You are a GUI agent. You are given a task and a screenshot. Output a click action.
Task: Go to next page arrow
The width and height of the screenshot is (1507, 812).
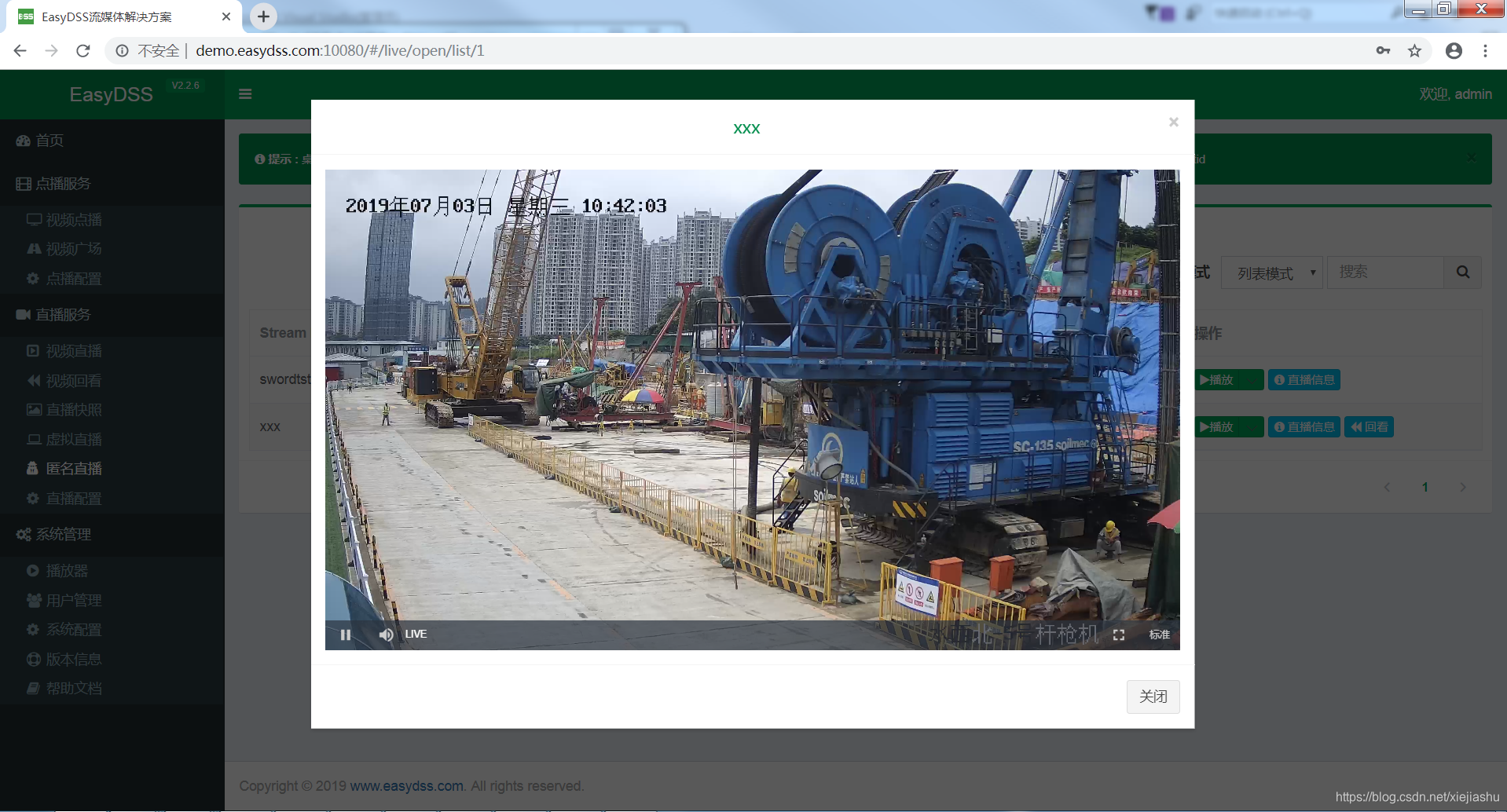[x=1462, y=488]
